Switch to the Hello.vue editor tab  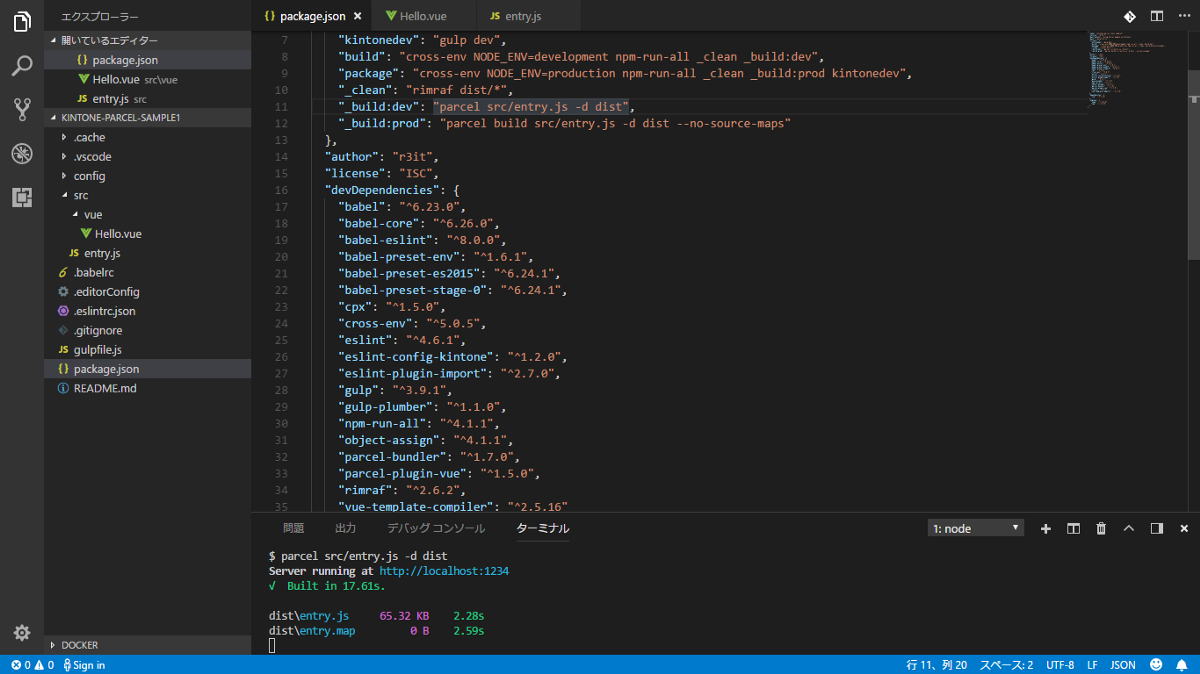pos(423,16)
